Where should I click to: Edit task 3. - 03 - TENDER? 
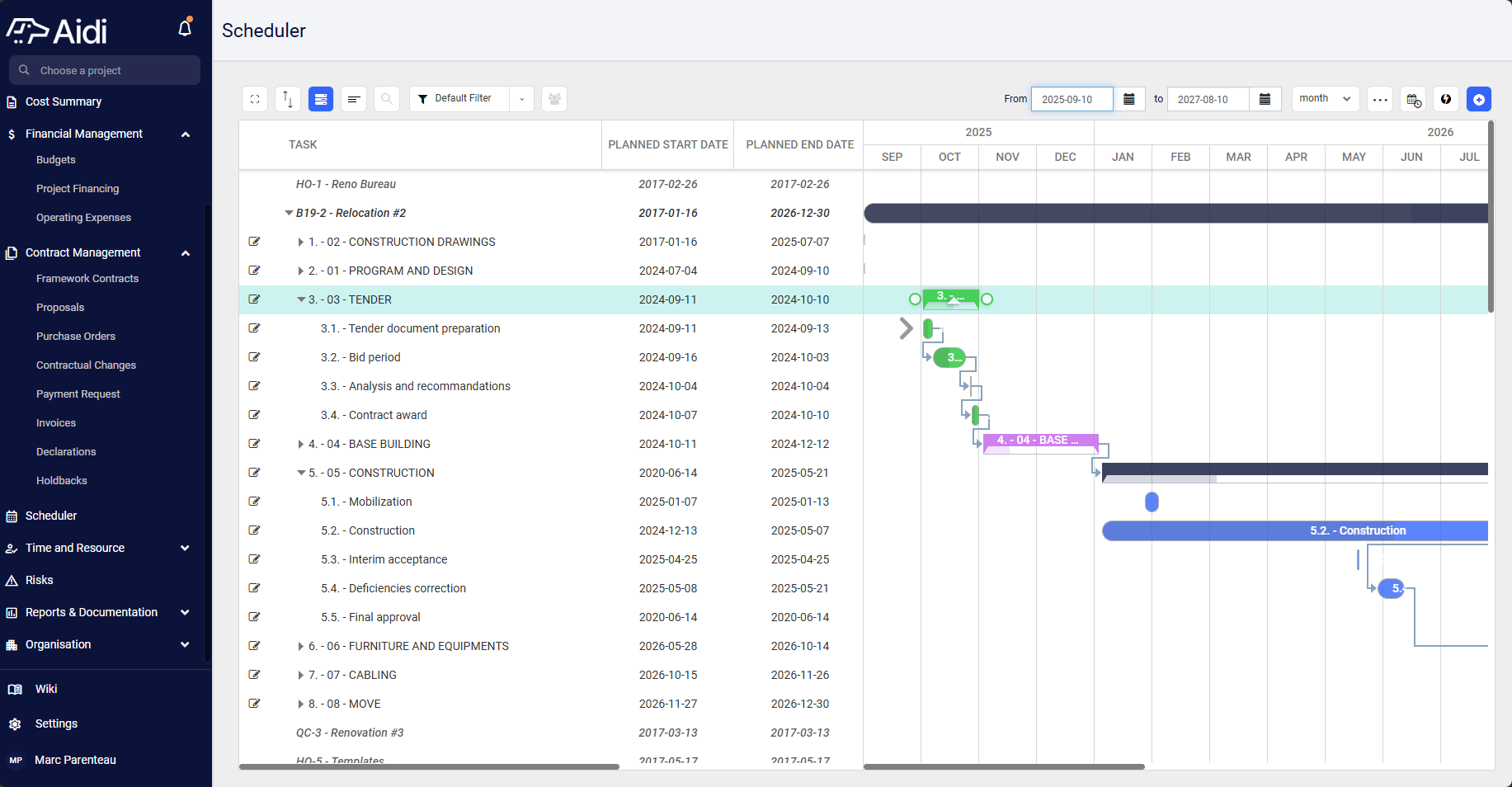255,299
